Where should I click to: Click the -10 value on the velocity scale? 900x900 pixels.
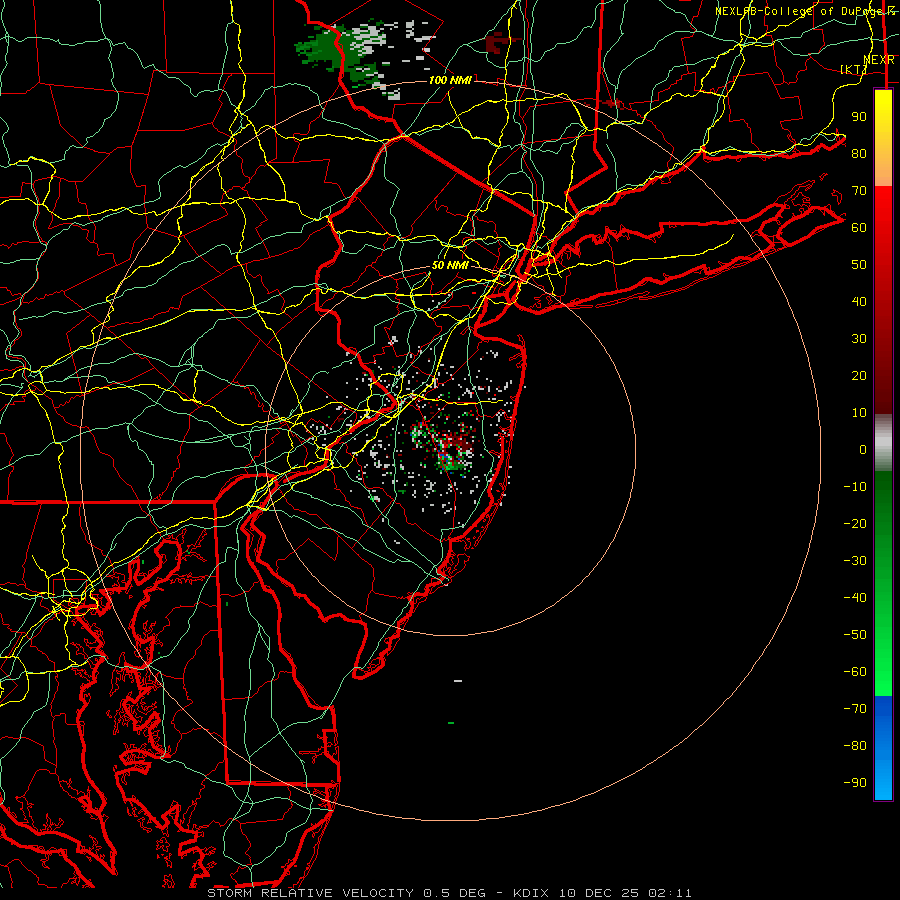click(x=855, y=487)
